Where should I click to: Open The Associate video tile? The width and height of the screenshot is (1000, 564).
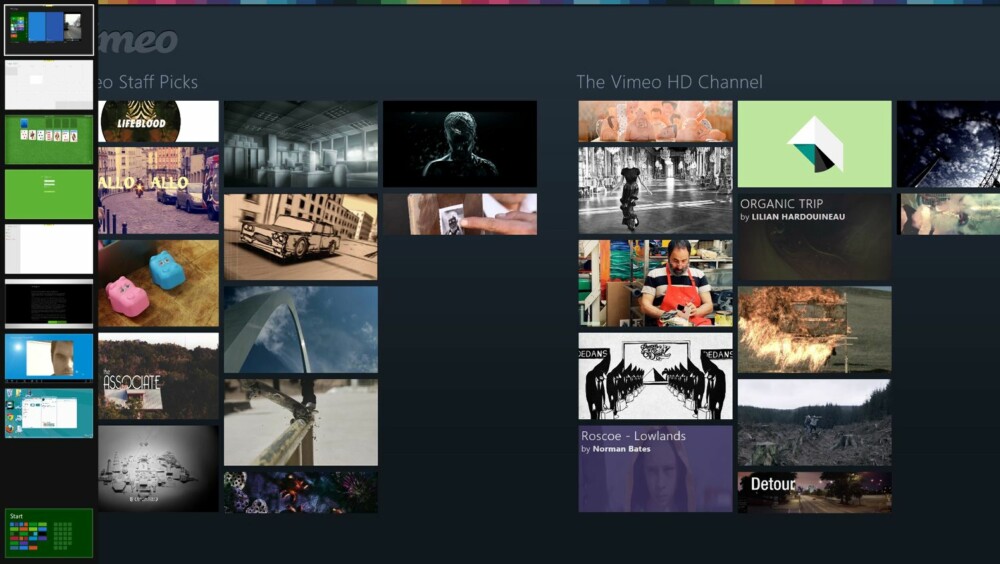pos(159,376)
